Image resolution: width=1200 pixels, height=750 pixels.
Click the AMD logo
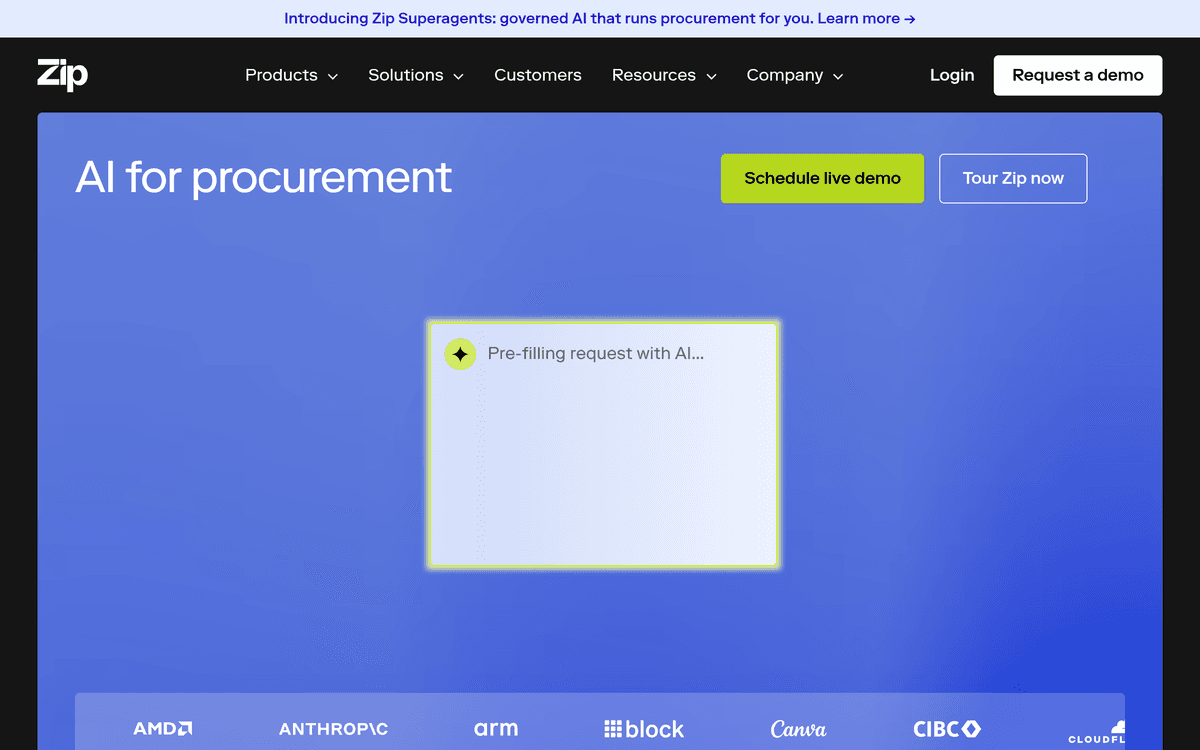point(163,729)
